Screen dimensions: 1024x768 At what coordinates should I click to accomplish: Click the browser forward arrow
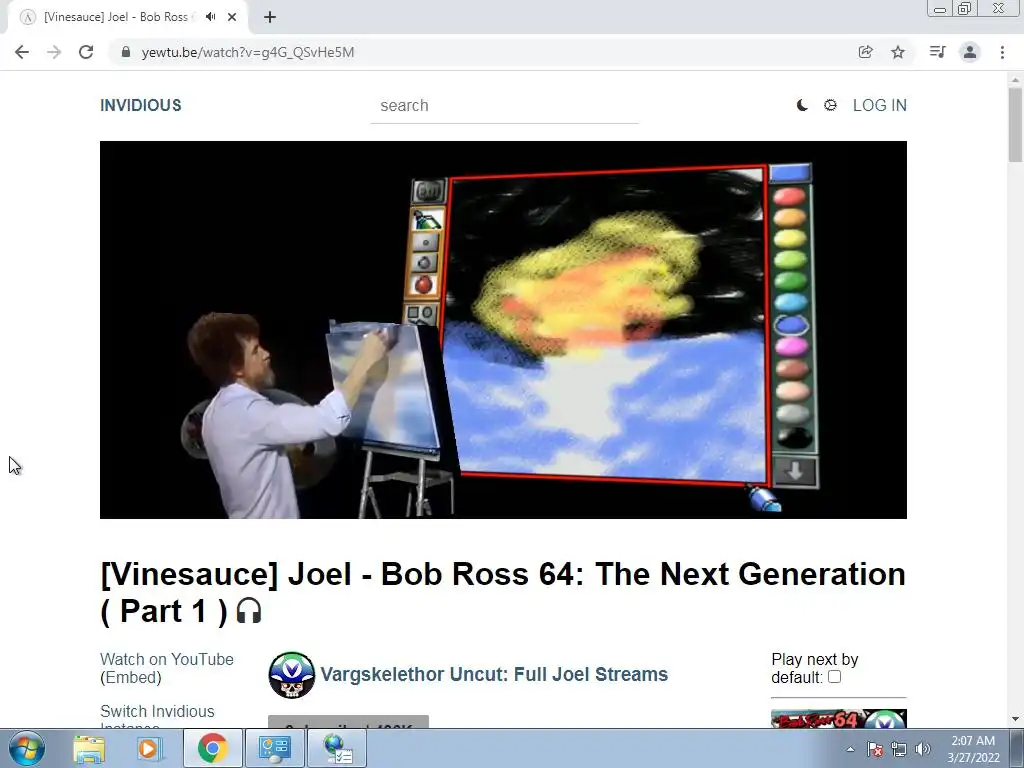point(54,52)
